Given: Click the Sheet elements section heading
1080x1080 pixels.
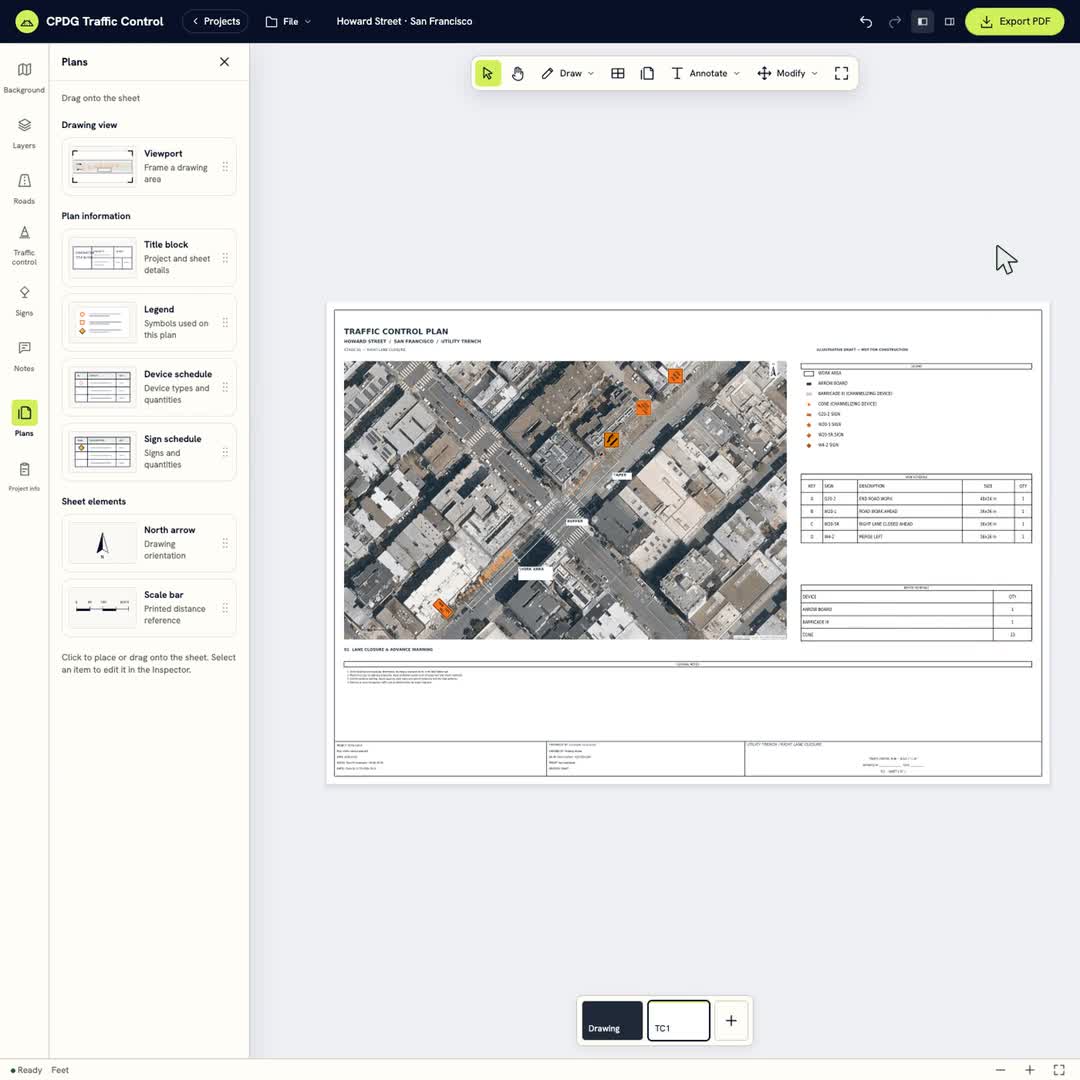Looking at the screenshot, I should [x=94, y=502].
